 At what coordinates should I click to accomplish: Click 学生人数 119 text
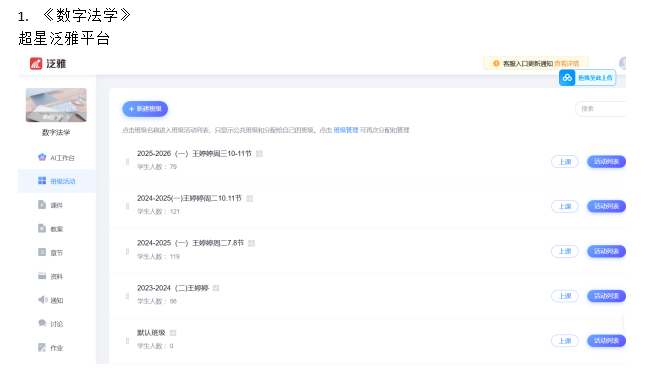tap(158, 256)
